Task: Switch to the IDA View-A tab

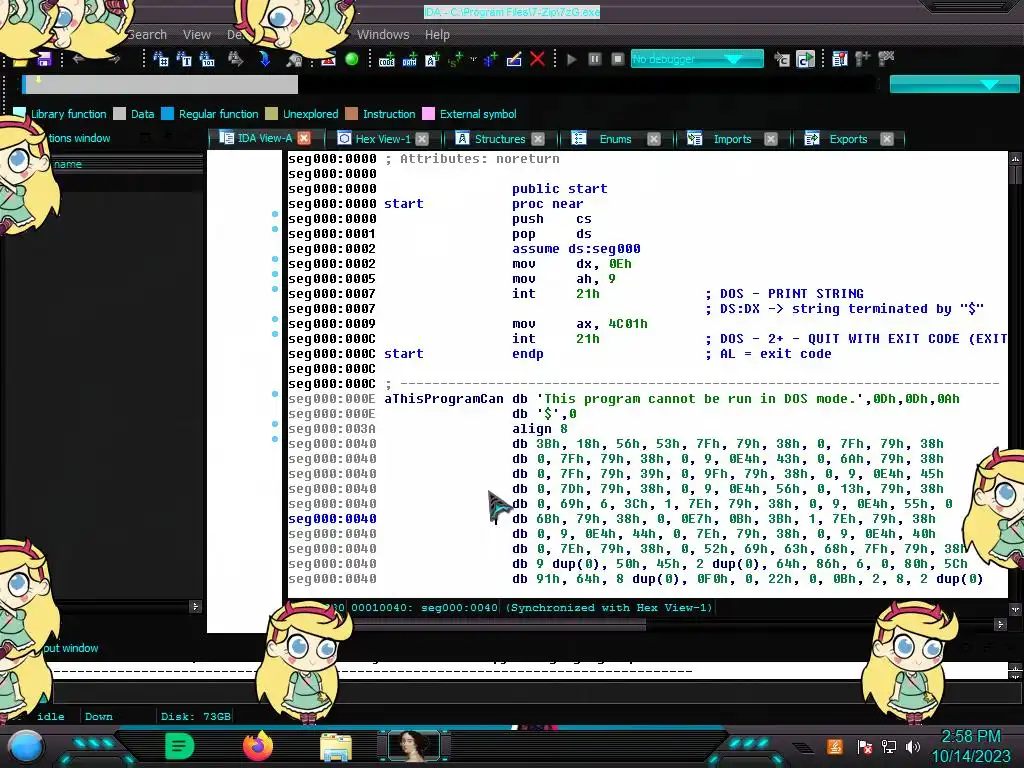Action: (264, 138)
